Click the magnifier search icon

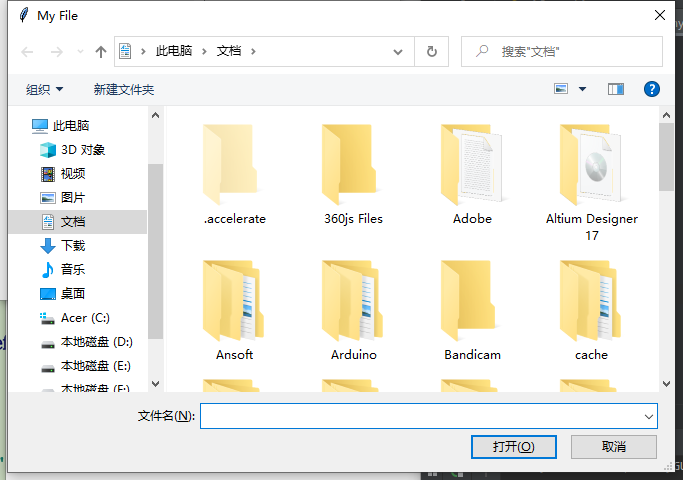pos(482,51)
